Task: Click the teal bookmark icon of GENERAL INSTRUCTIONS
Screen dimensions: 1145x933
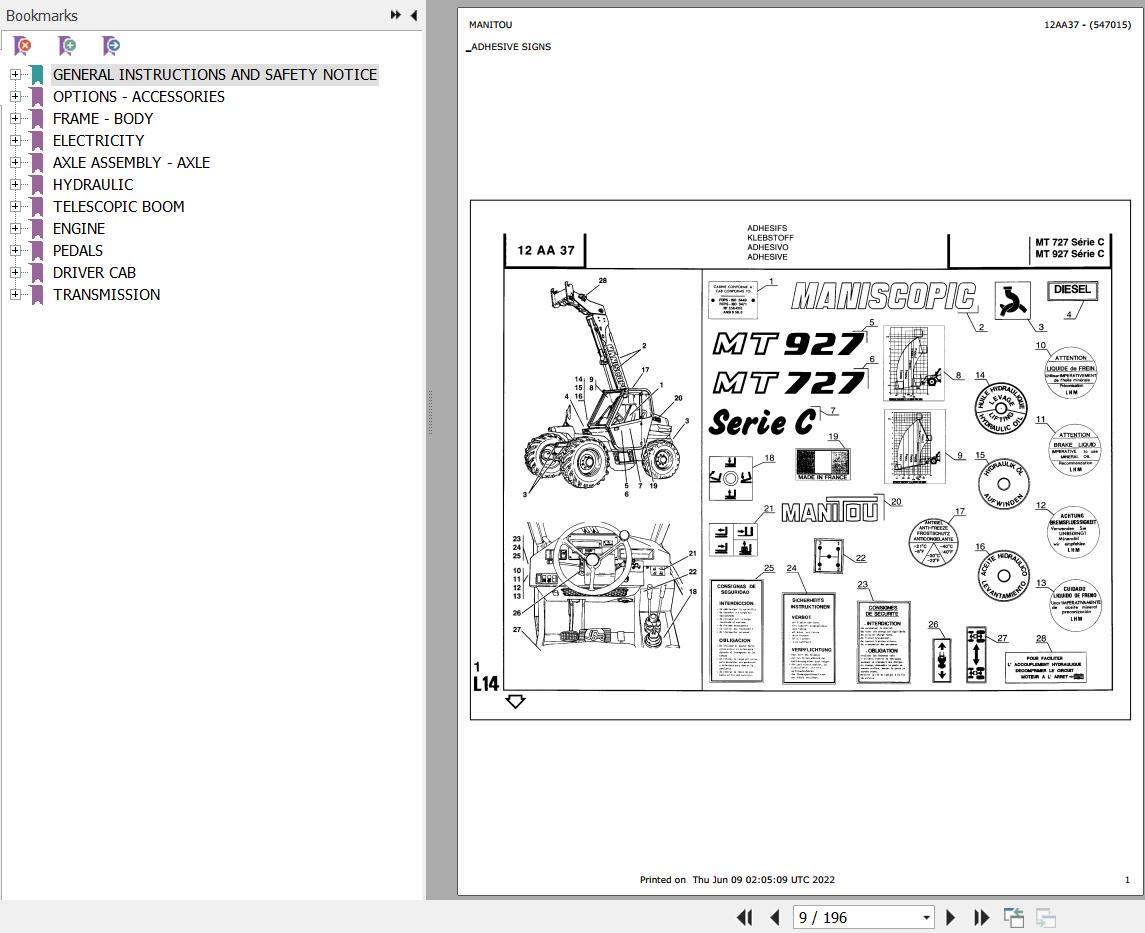Action: (37, 75)
